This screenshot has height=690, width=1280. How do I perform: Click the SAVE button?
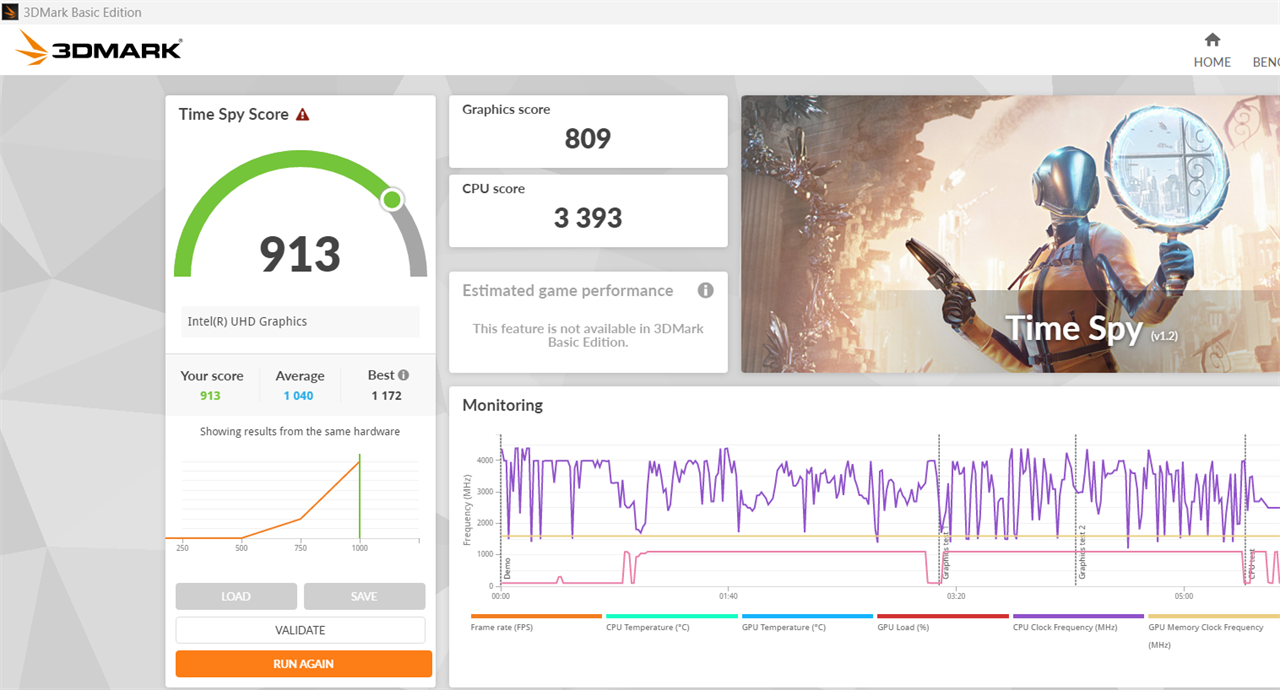point(364,596)
